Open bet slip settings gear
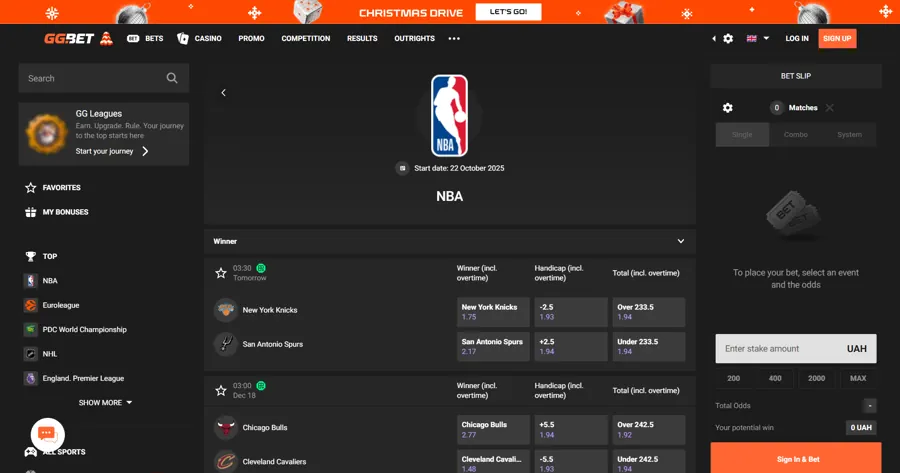The height and width of the screenshot is (473, 900). point(727,108)
